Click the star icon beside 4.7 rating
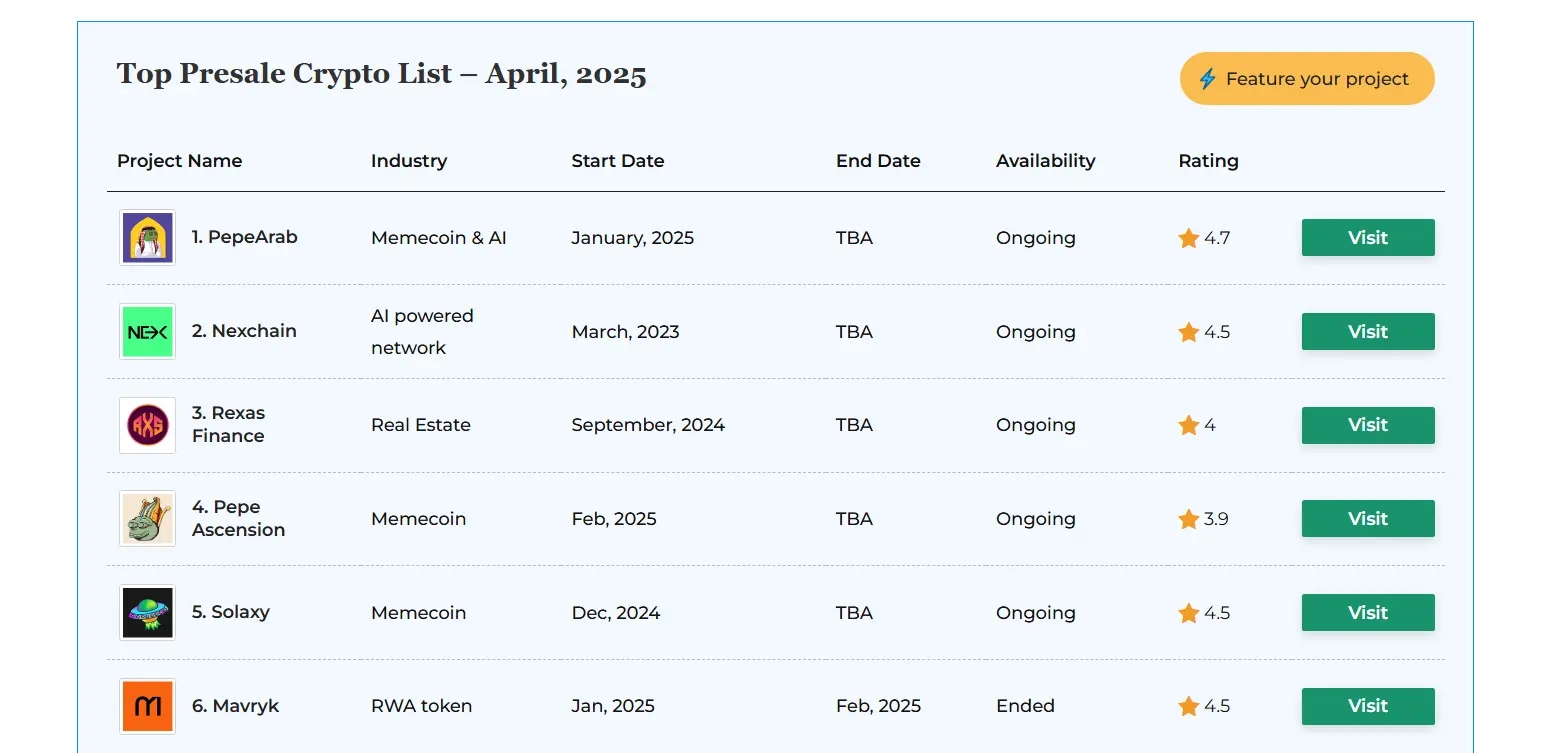The image size is (1544, 753). point(1188,238)
